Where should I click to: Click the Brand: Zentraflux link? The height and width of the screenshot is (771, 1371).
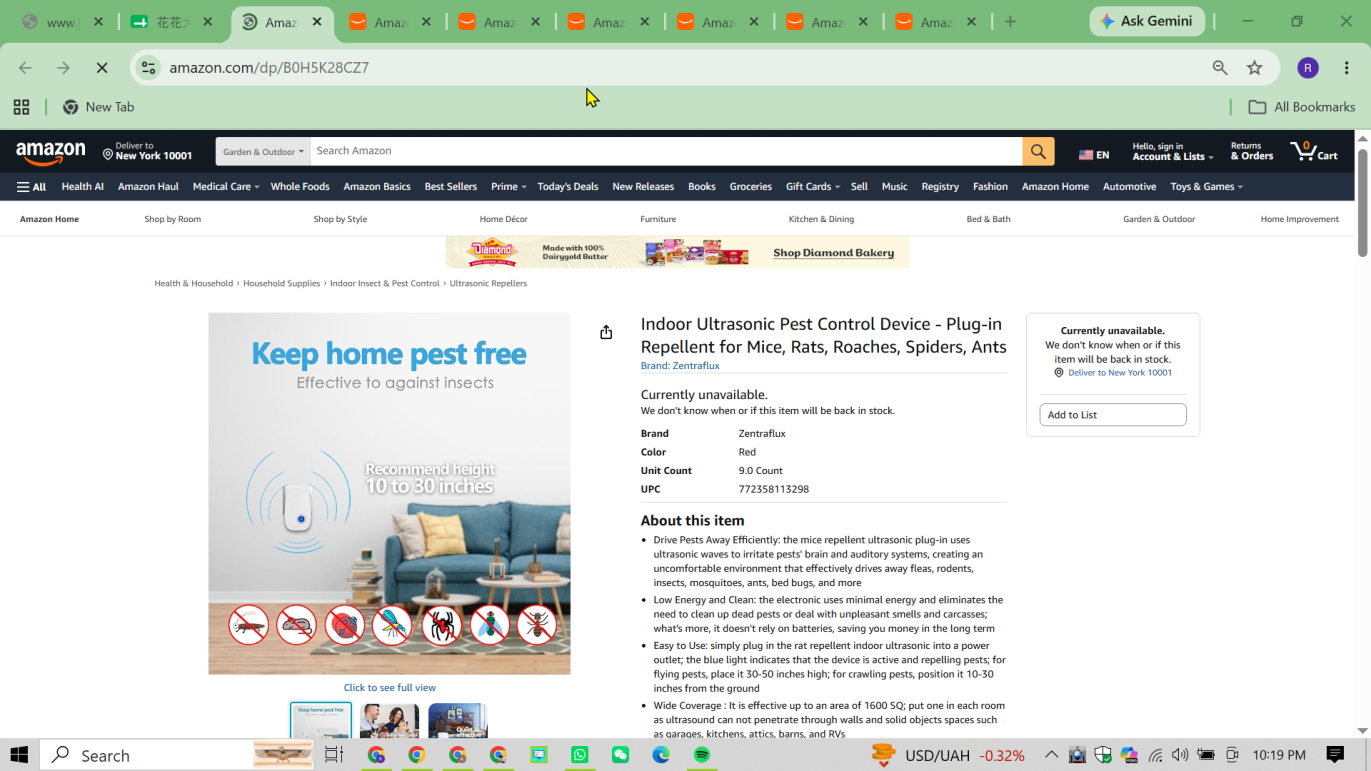(x=680, y=366)
